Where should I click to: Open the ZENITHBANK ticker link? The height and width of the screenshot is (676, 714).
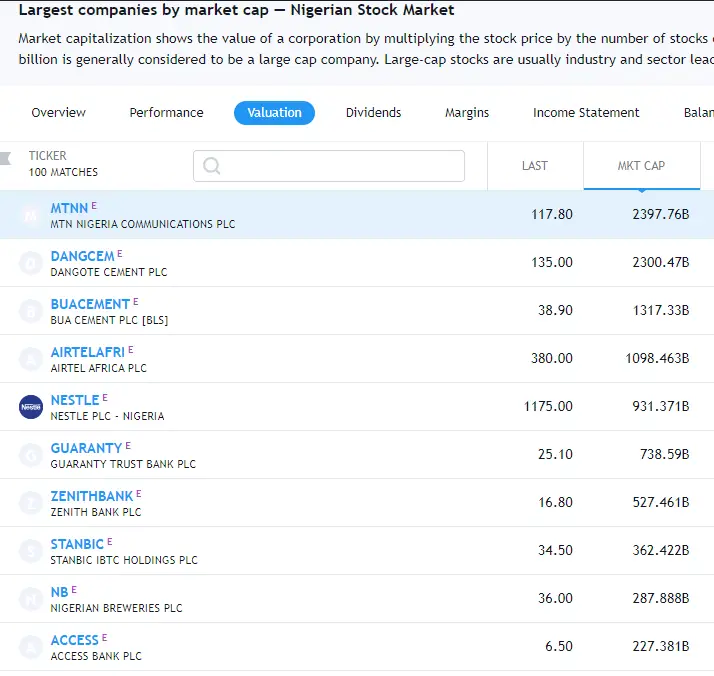coord(92,496)
